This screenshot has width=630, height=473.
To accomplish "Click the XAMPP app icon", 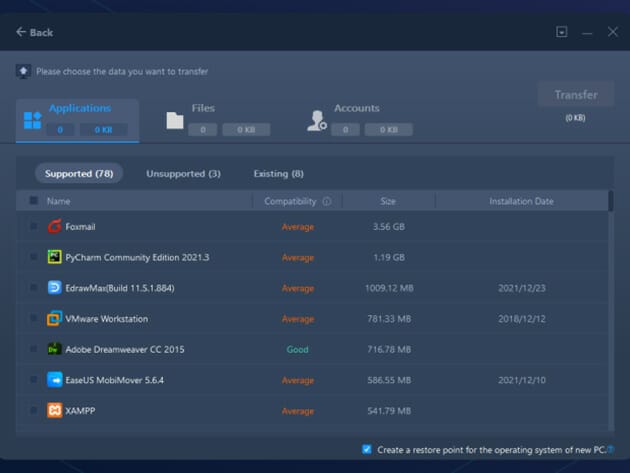I will 54,411.
